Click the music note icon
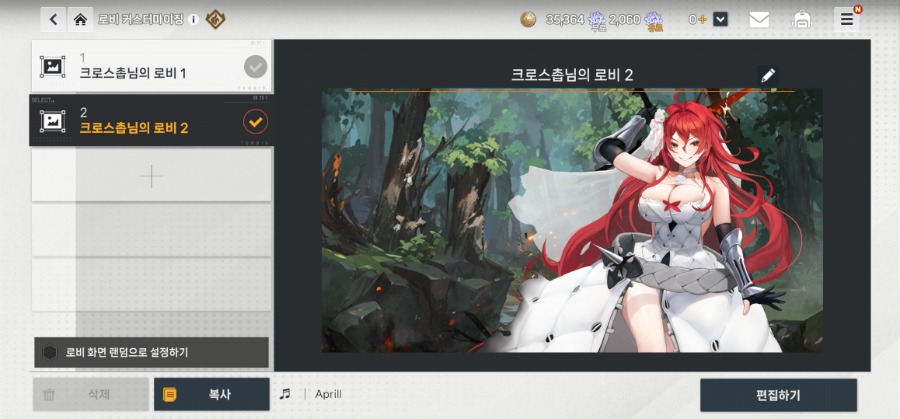Screen dimensions: 900x419 285,394
